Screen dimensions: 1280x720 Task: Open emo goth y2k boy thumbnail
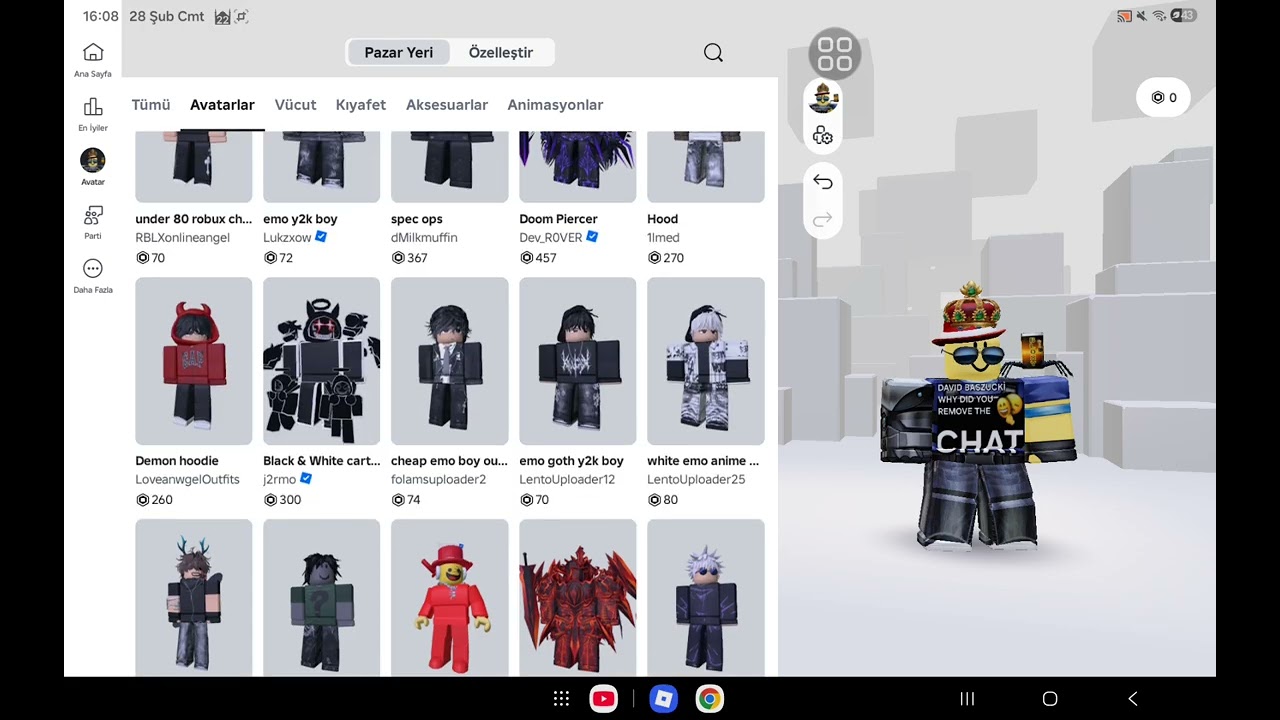(x=578, y=361)
